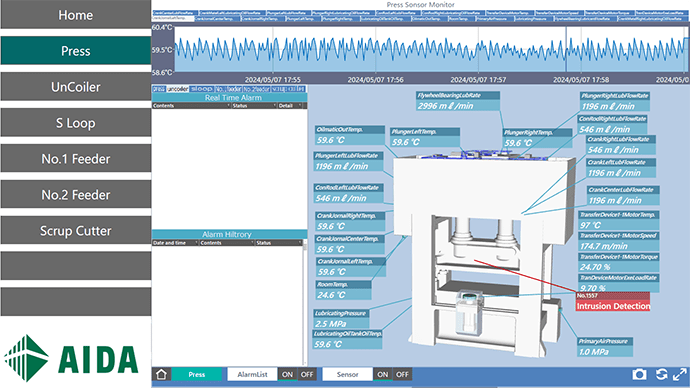Open Status filter dropdown in Alarm History

300,243
